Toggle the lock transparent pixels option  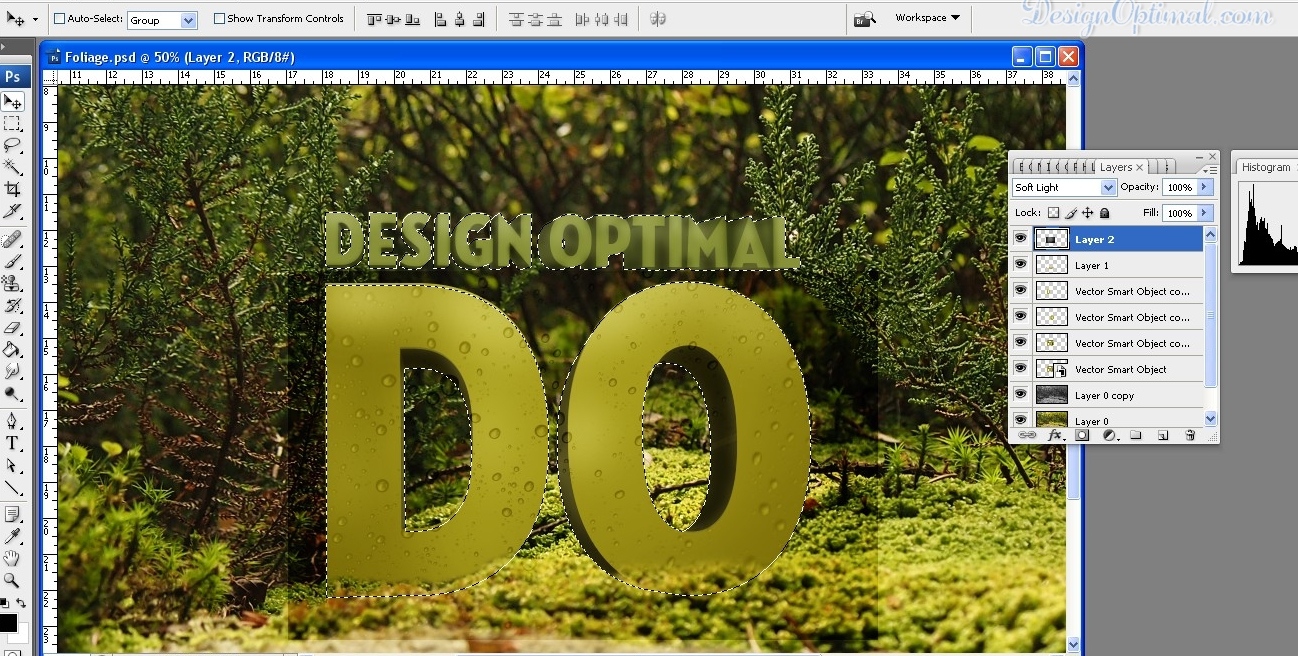1053,213
